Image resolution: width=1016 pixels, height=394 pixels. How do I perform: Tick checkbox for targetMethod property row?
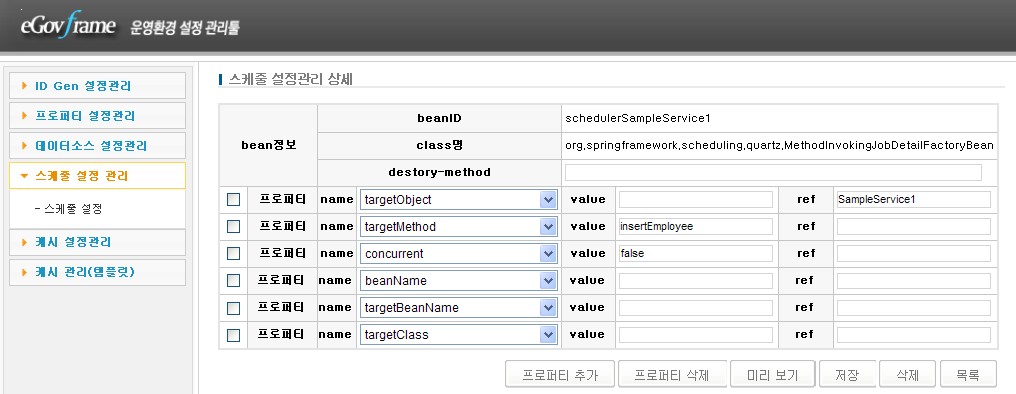pos(233,227)
